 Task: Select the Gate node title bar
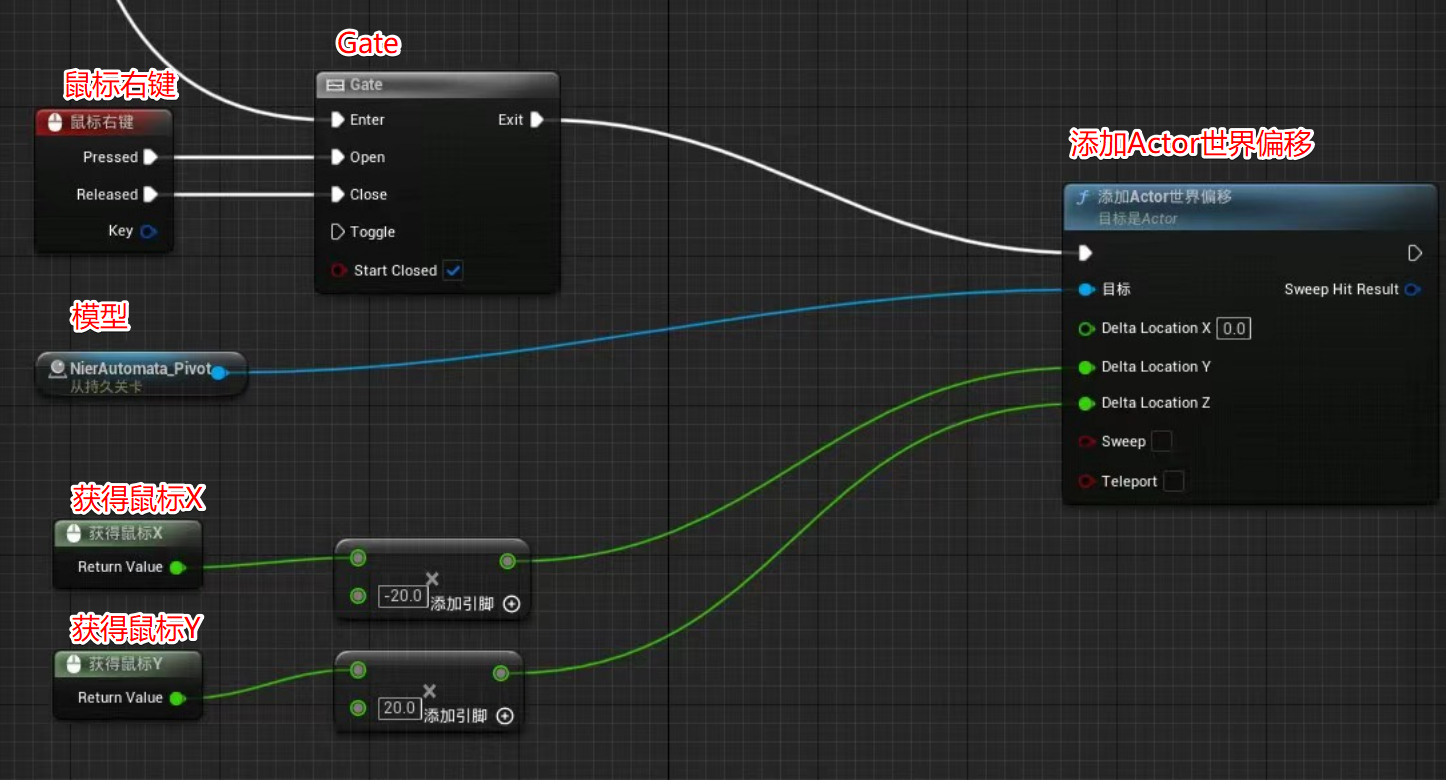(x=436, y=85)
